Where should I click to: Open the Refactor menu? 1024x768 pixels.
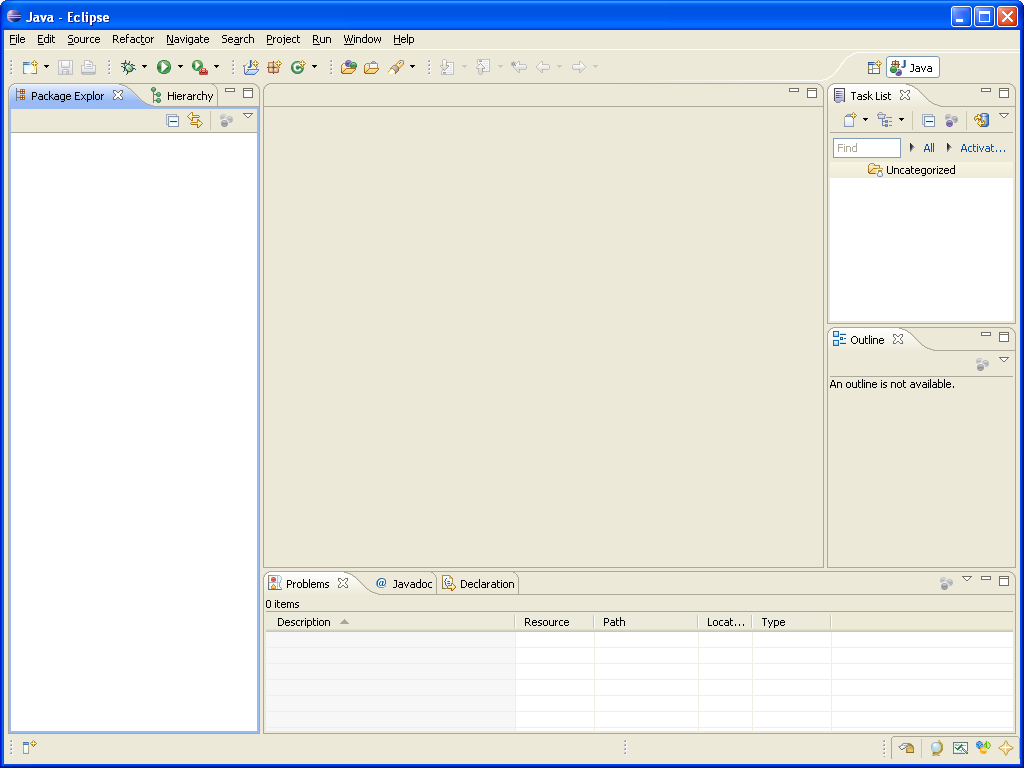tap(133, 39)
